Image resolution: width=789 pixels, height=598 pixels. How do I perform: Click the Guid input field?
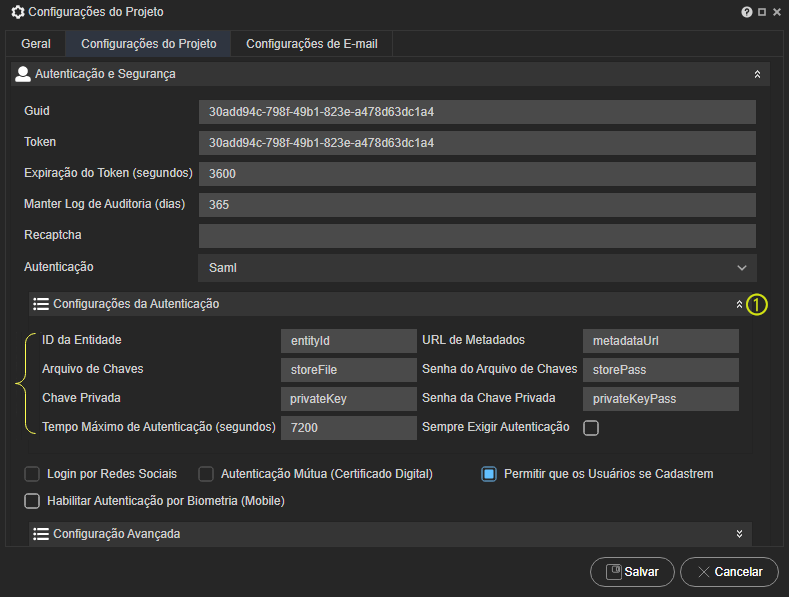click(x=477, y=112)
